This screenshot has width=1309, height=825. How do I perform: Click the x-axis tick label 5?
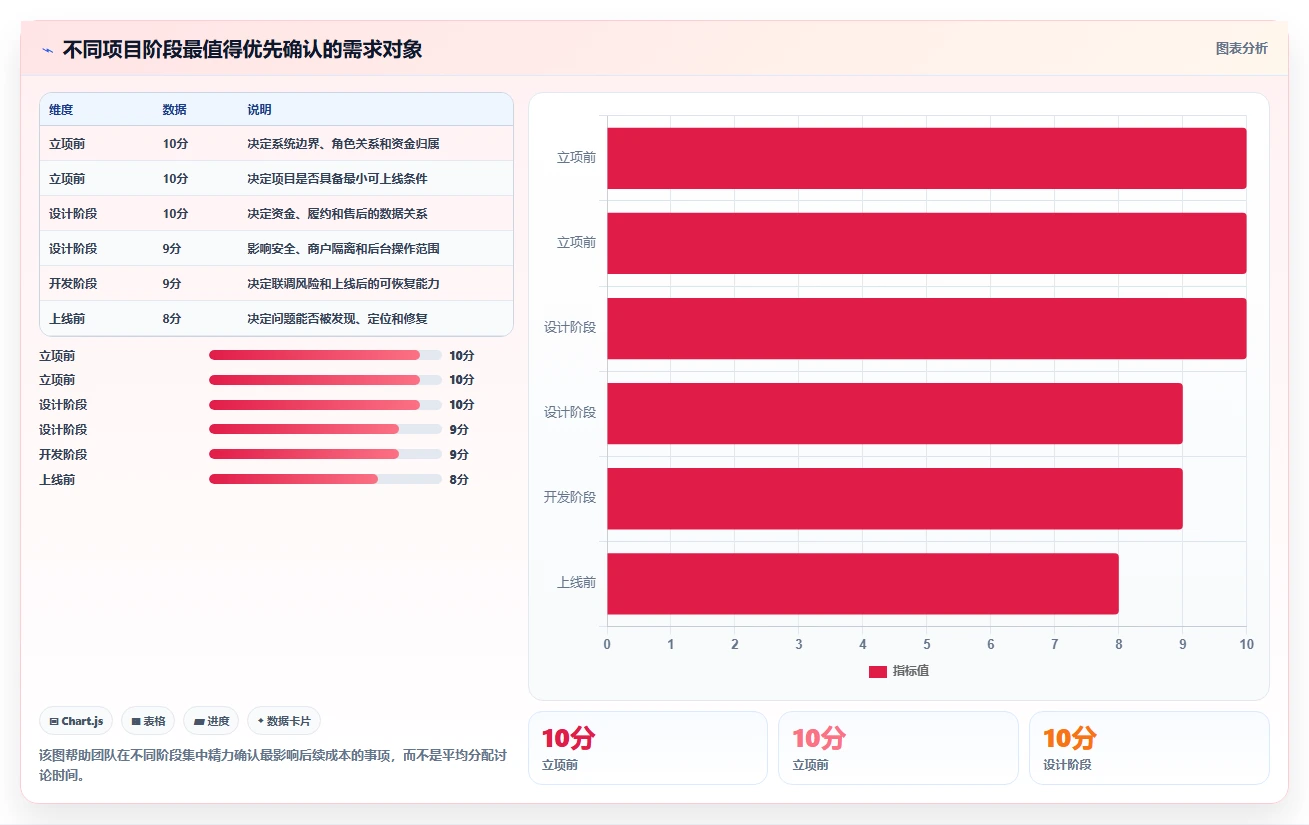coord(927,644)
